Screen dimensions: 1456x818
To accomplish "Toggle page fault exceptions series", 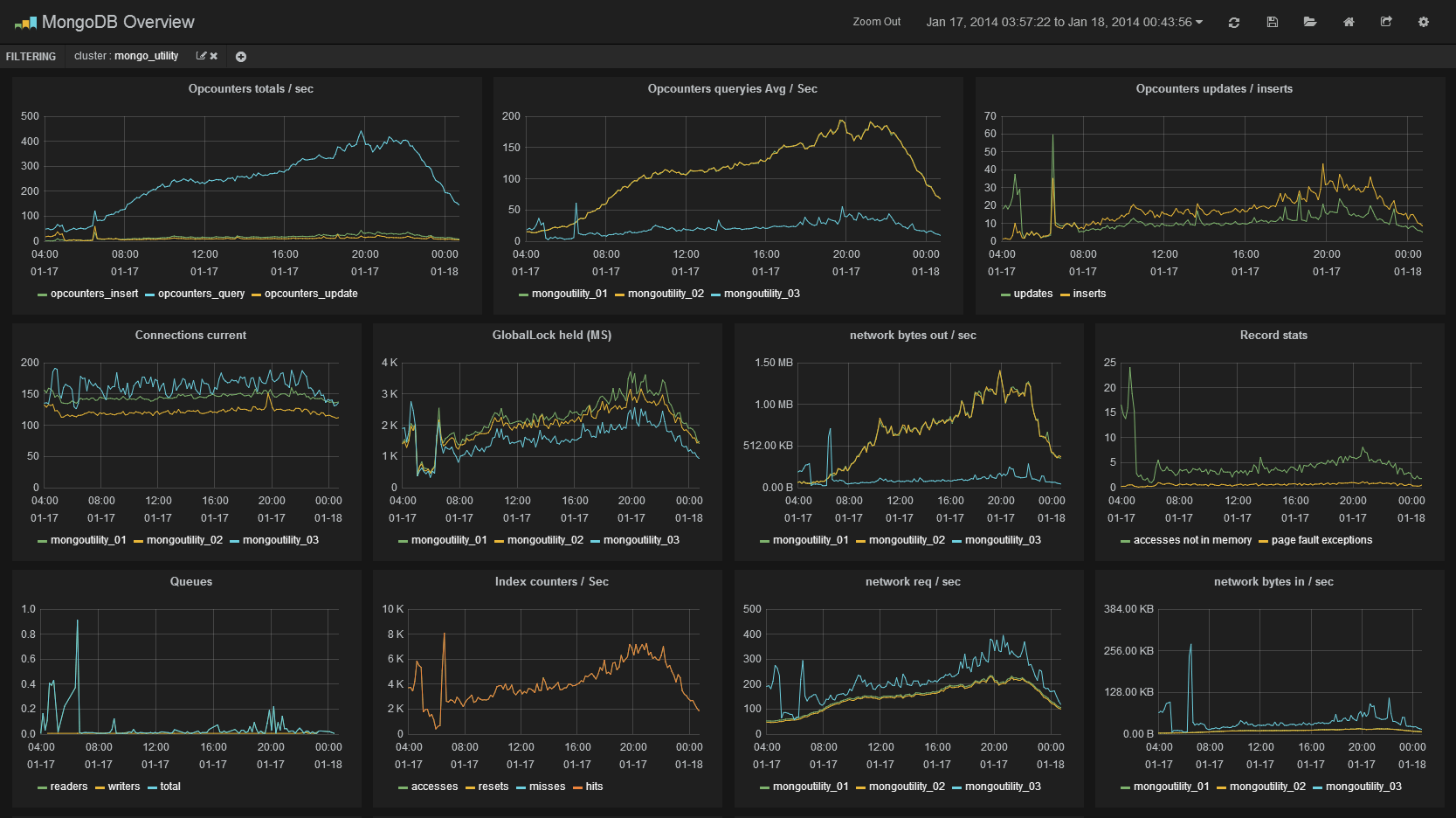I will click(1321, 540).
